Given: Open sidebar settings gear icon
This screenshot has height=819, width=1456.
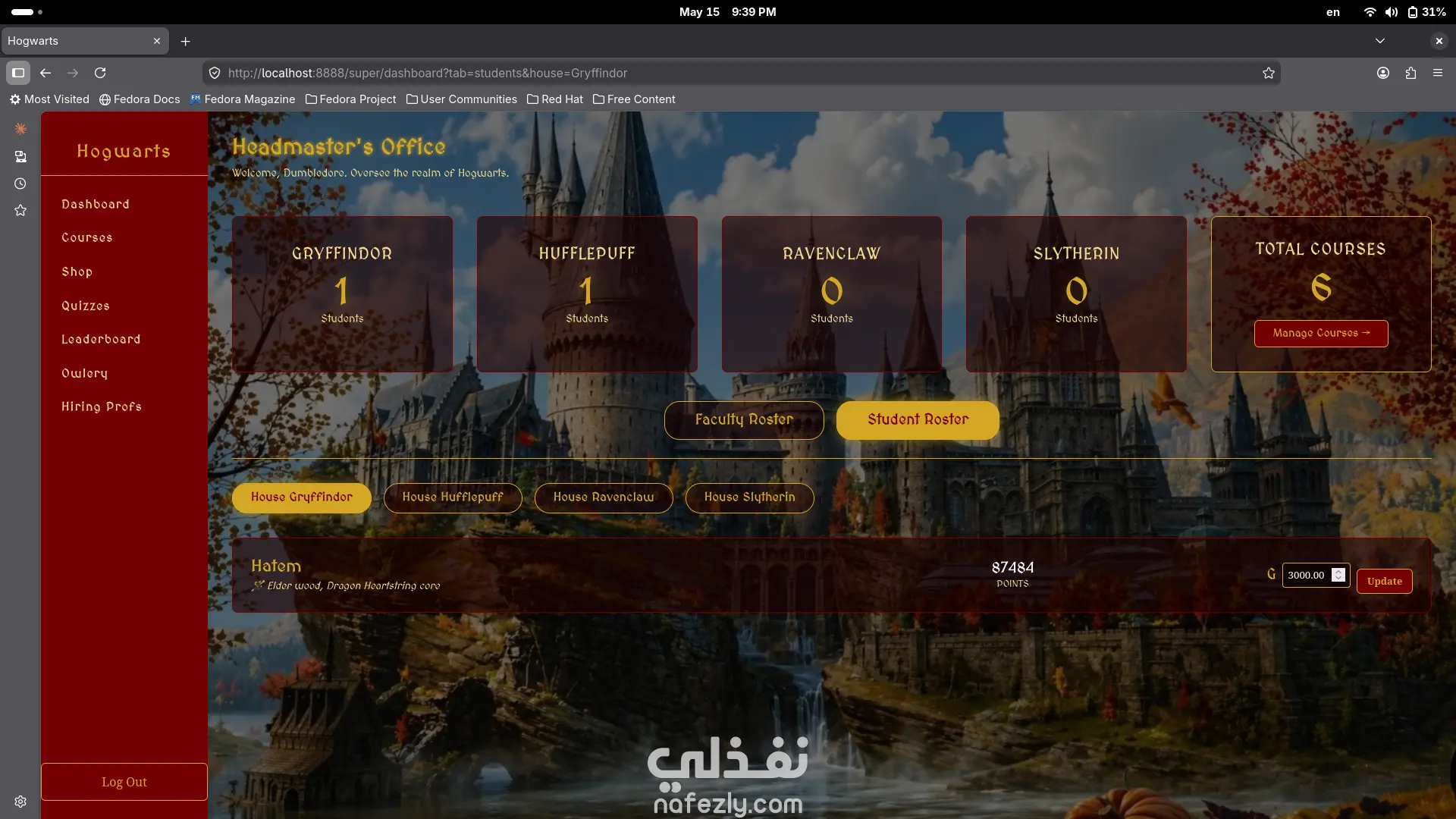Looking at the screenshot, I should pos(20,802).
